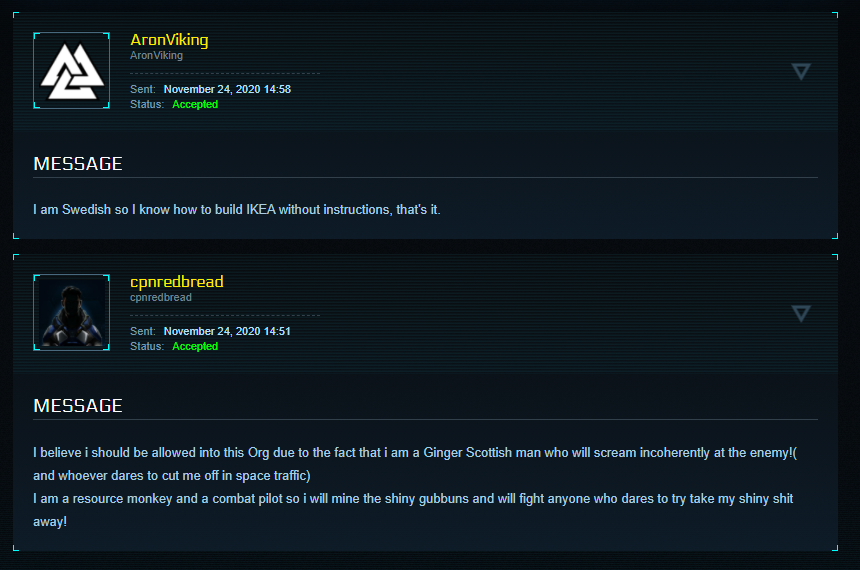The width and height of the screenshot is (860, 570).
Task: Click the yellow AronViking display name
Action: [x=169, y=40]
